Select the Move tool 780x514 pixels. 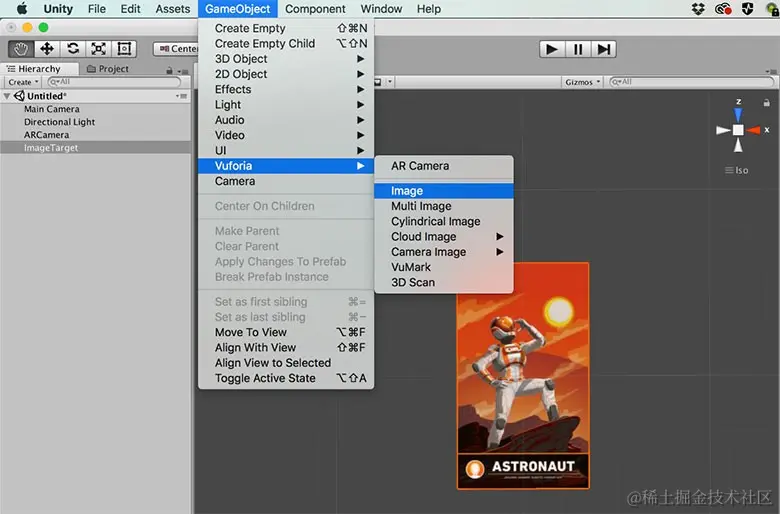[x=47, y=49]
